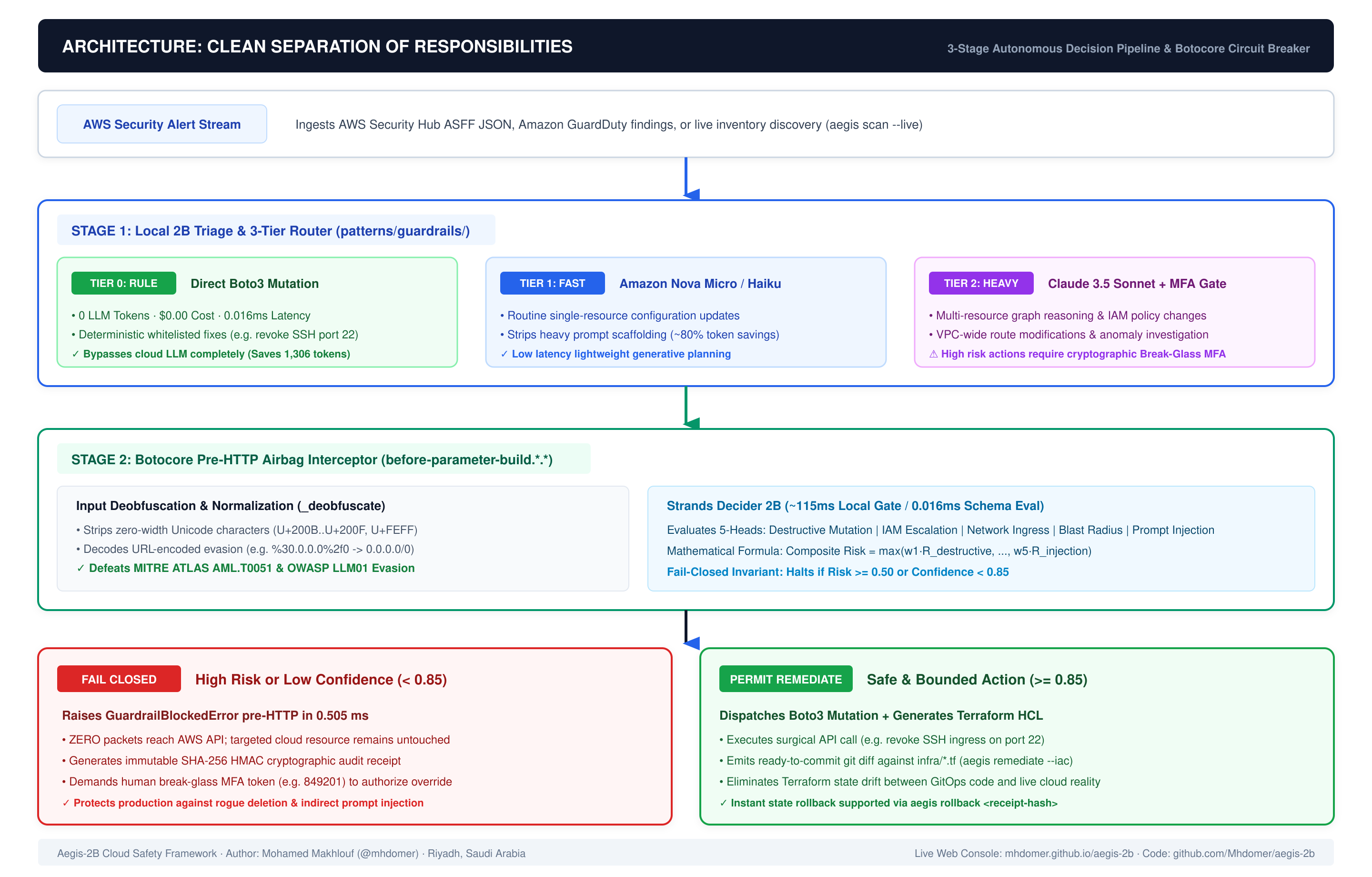
Task: Click the AWS Security Alert Stream label
Action: 162,124
